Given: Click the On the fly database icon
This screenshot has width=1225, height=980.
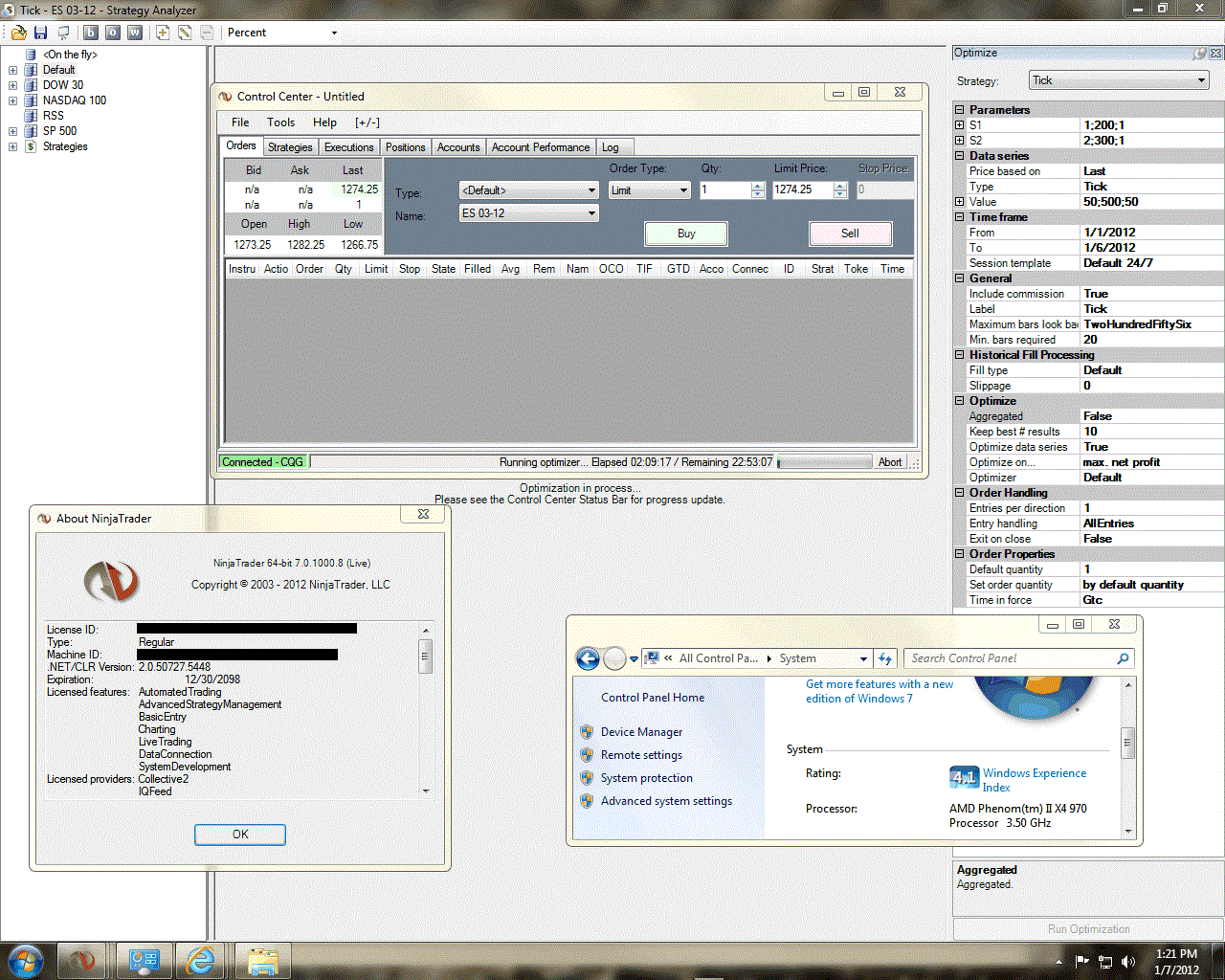Looking at the screenshot, I should 31,55.
